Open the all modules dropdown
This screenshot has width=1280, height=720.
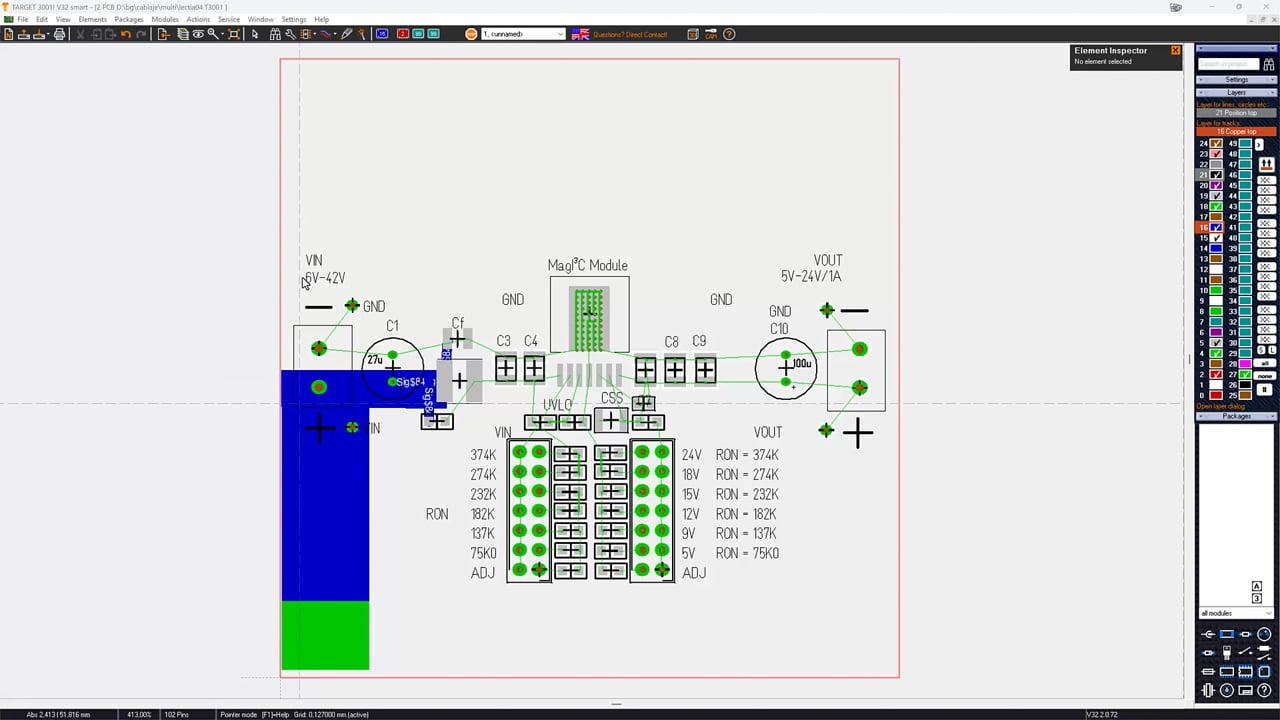[1236, 613]
